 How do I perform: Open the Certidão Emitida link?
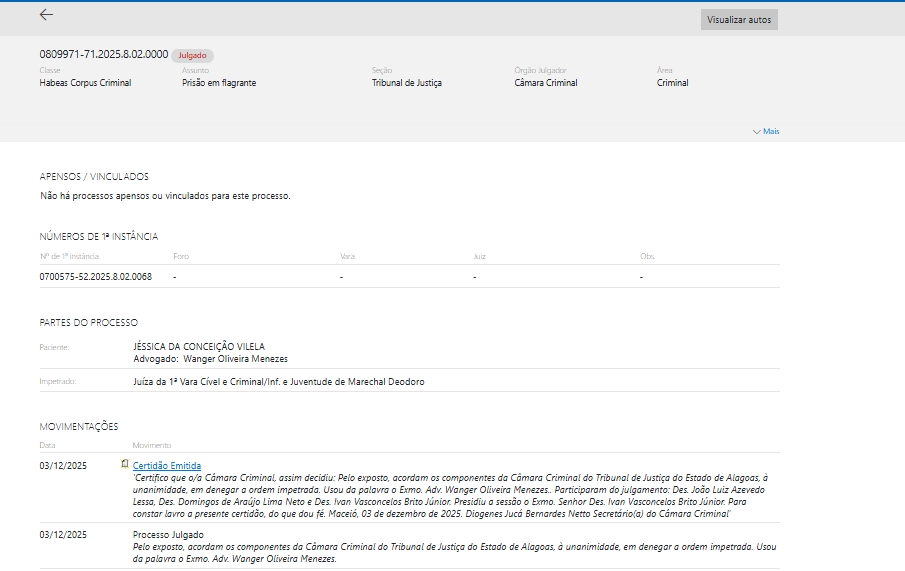(x=167, y=465)
